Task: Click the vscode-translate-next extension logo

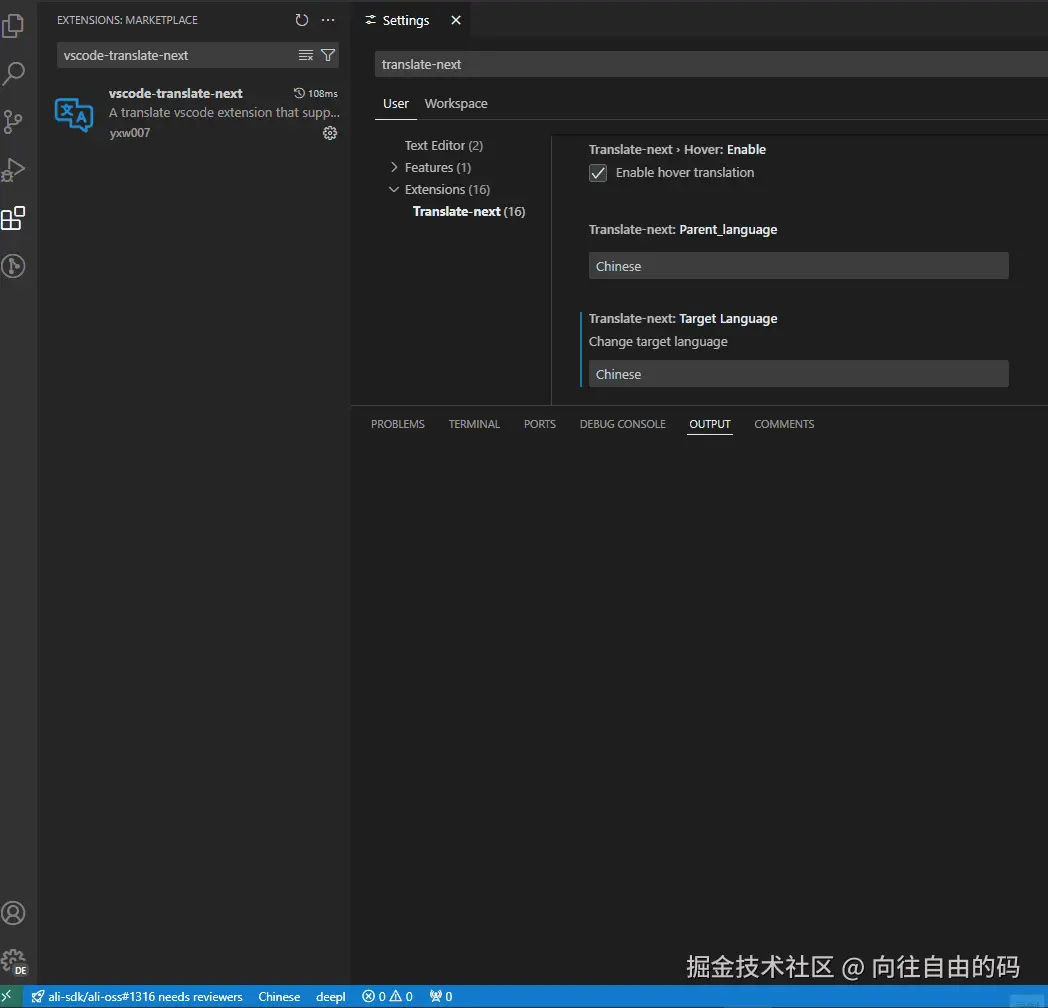Action: [x=74, y=115]
